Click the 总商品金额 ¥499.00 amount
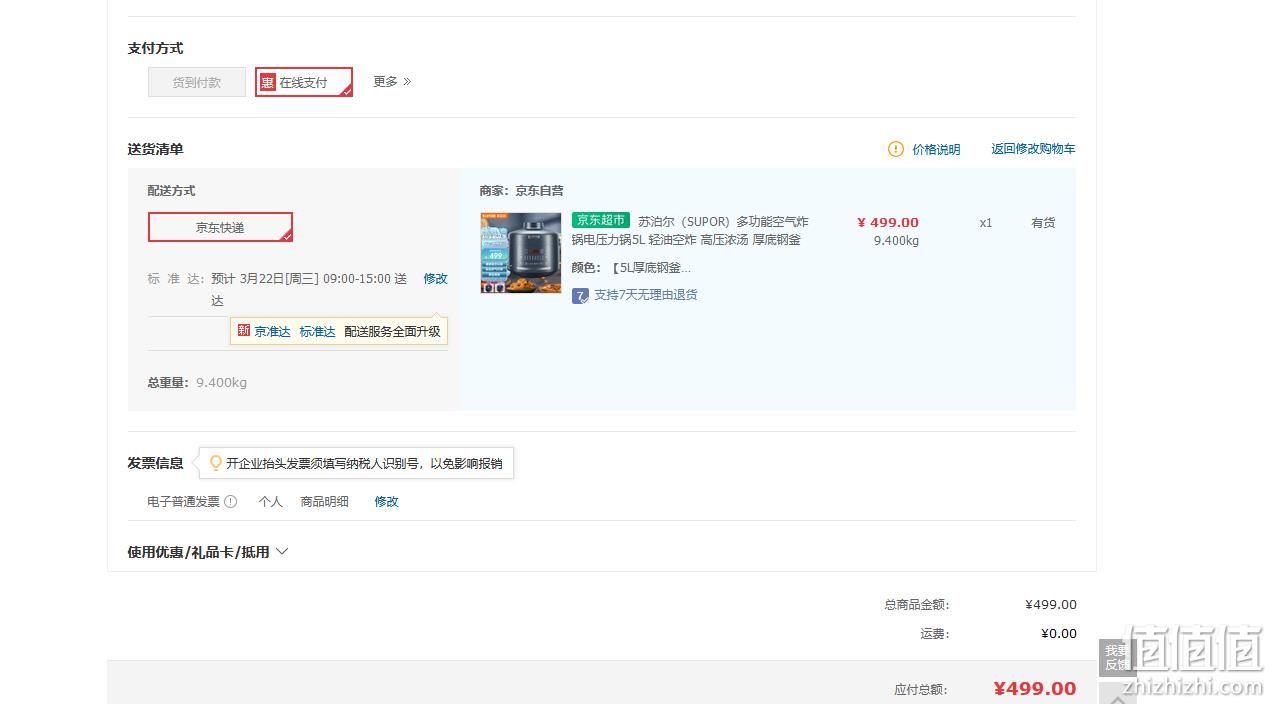This screenshot has width=1272, height=704. [x=1051, y=605]
